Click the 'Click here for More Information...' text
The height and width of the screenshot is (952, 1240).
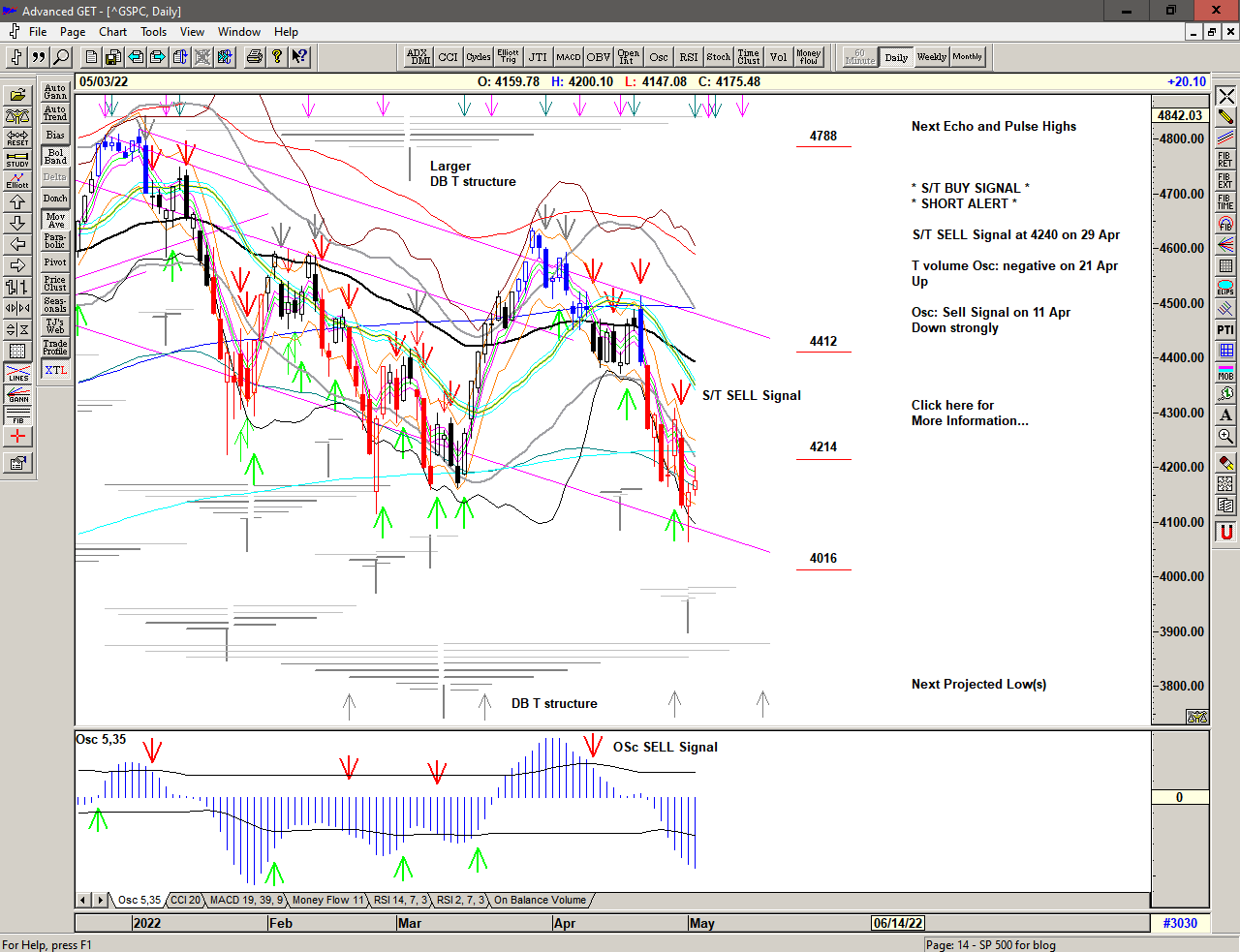[969, 413]
